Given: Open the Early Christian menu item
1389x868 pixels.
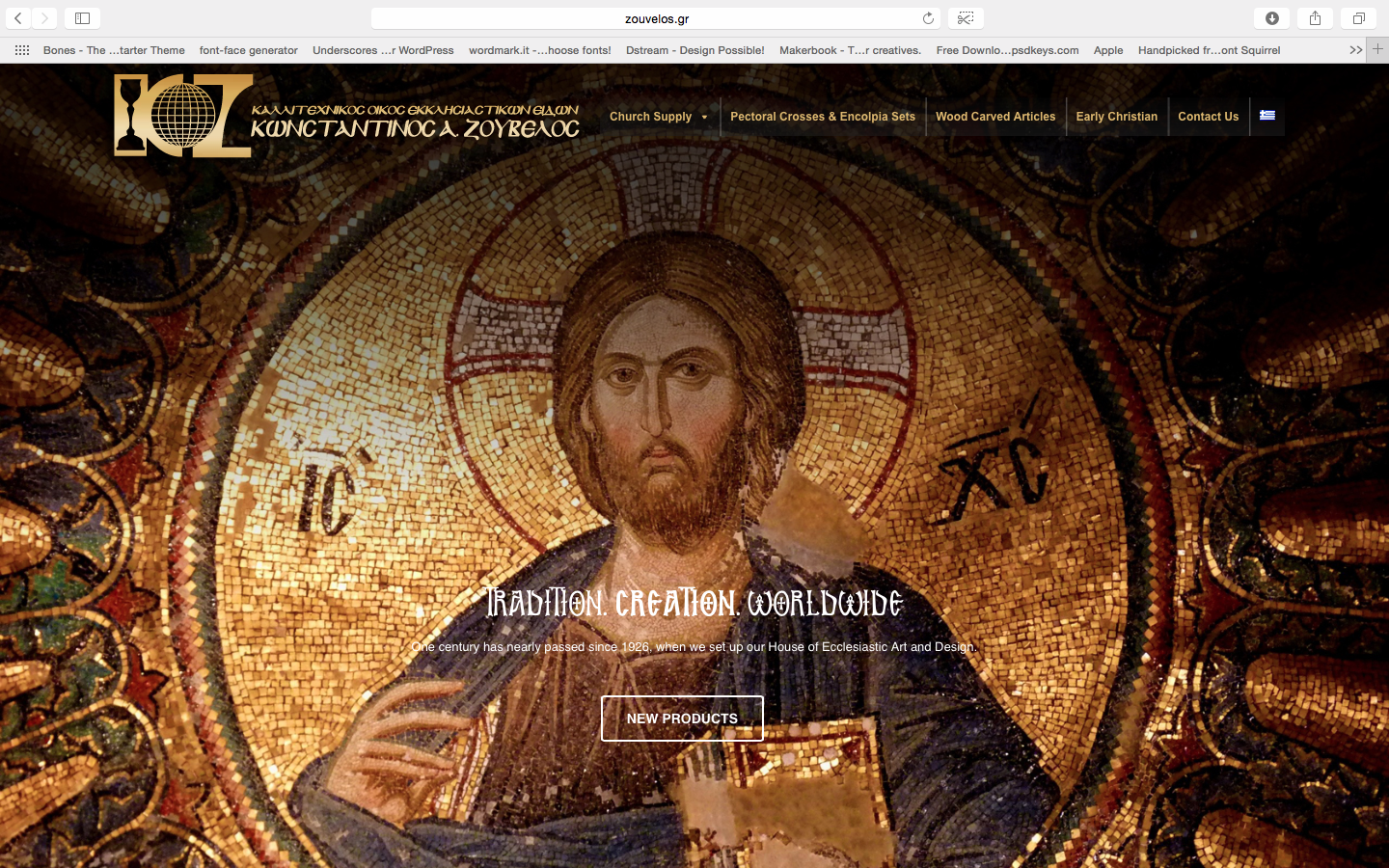Looking at the screenshot, I should pos(1116,117).
